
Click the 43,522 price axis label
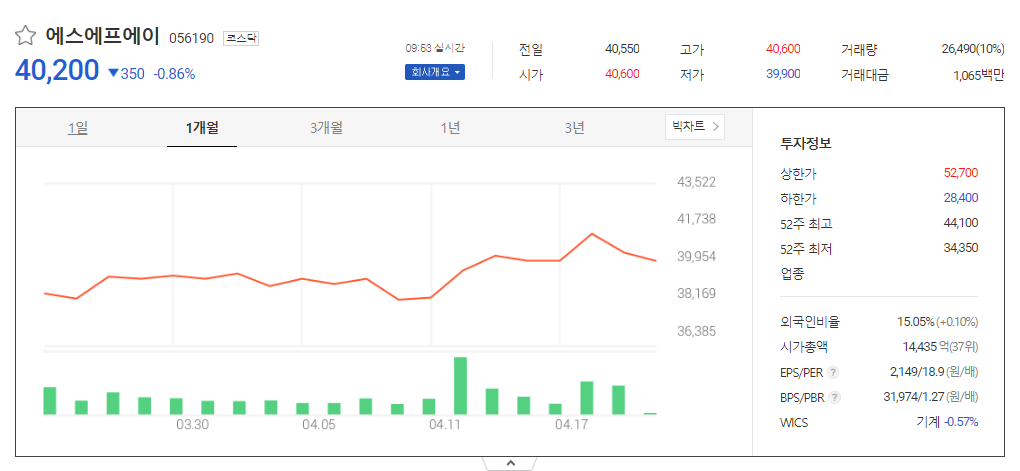(x=697, y=182)
